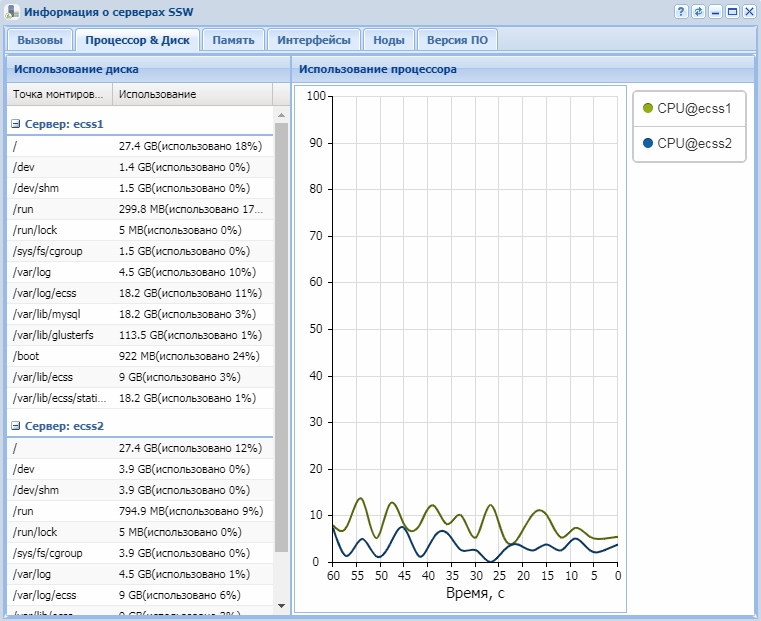Click the refresh arrows icon in title bar
Screen dimensions: 761x621
pos(698,12)
